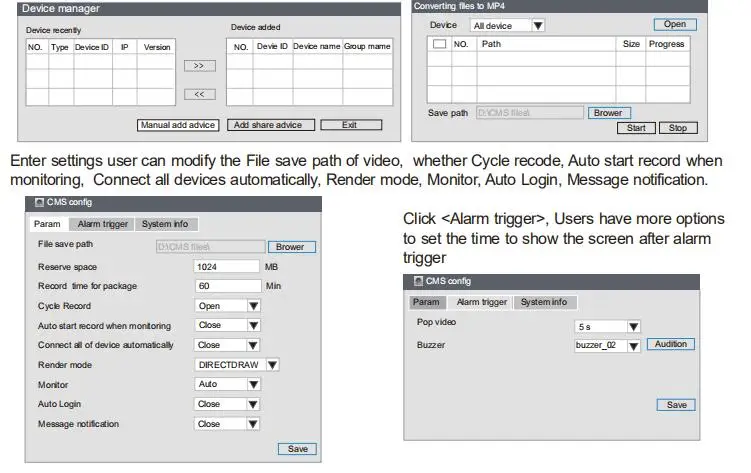Viewport: 751px width, 473px height.
Task: Click right CMS config title icon
Action: [x=419, y=281]
